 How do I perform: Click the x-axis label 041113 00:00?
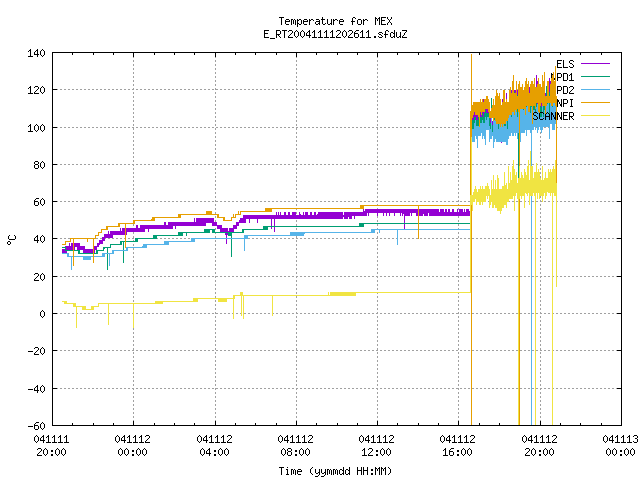point(620,446)
